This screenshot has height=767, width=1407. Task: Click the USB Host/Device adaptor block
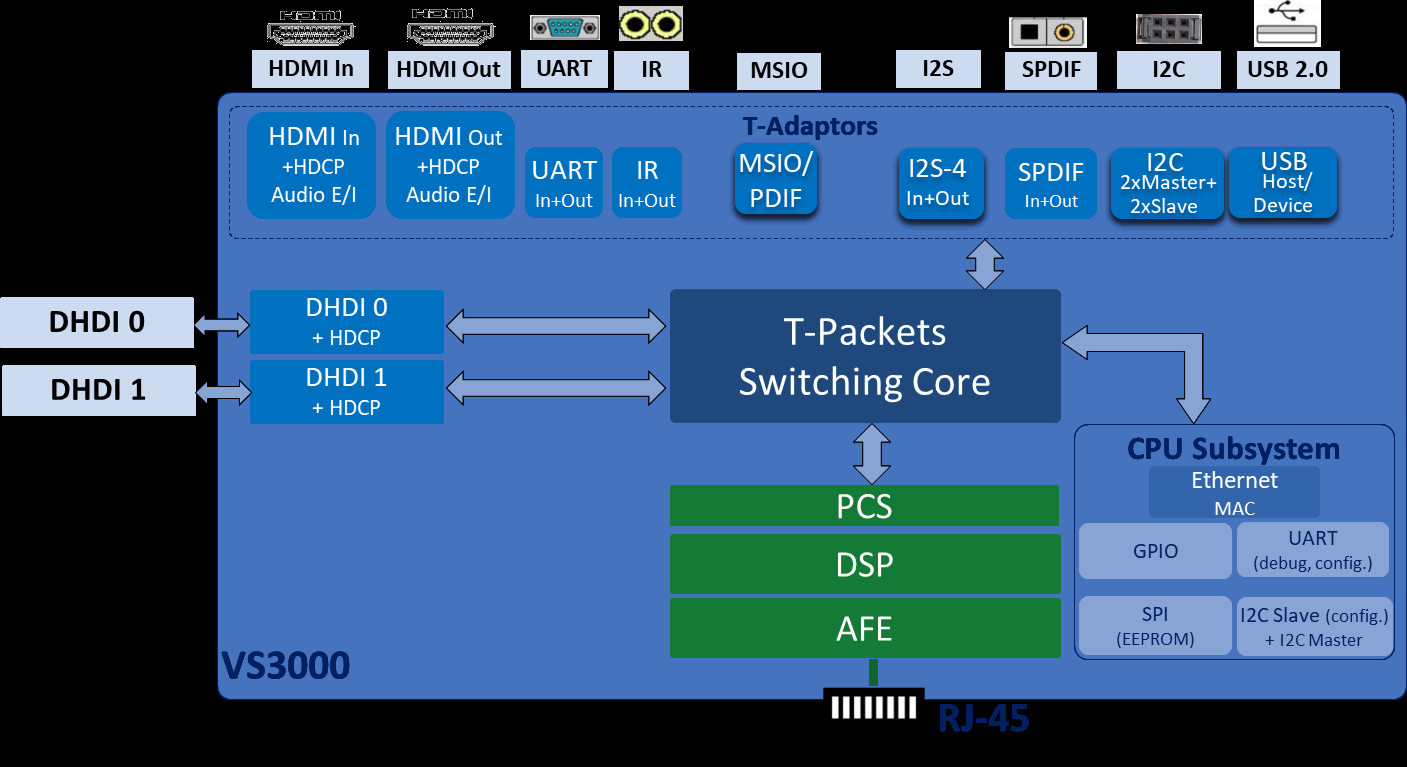point(1283,183)
